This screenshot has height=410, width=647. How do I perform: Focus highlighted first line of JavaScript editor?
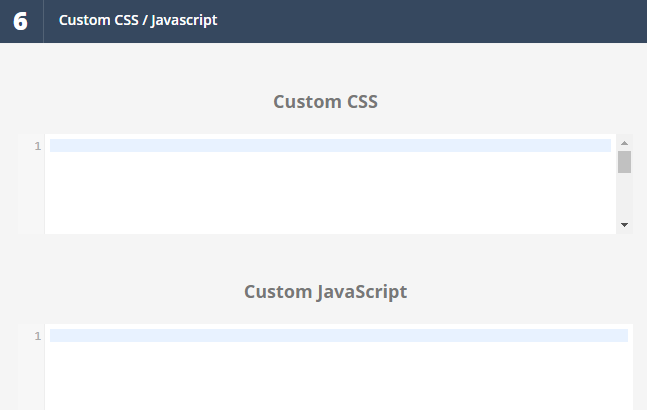pos(339,335)
